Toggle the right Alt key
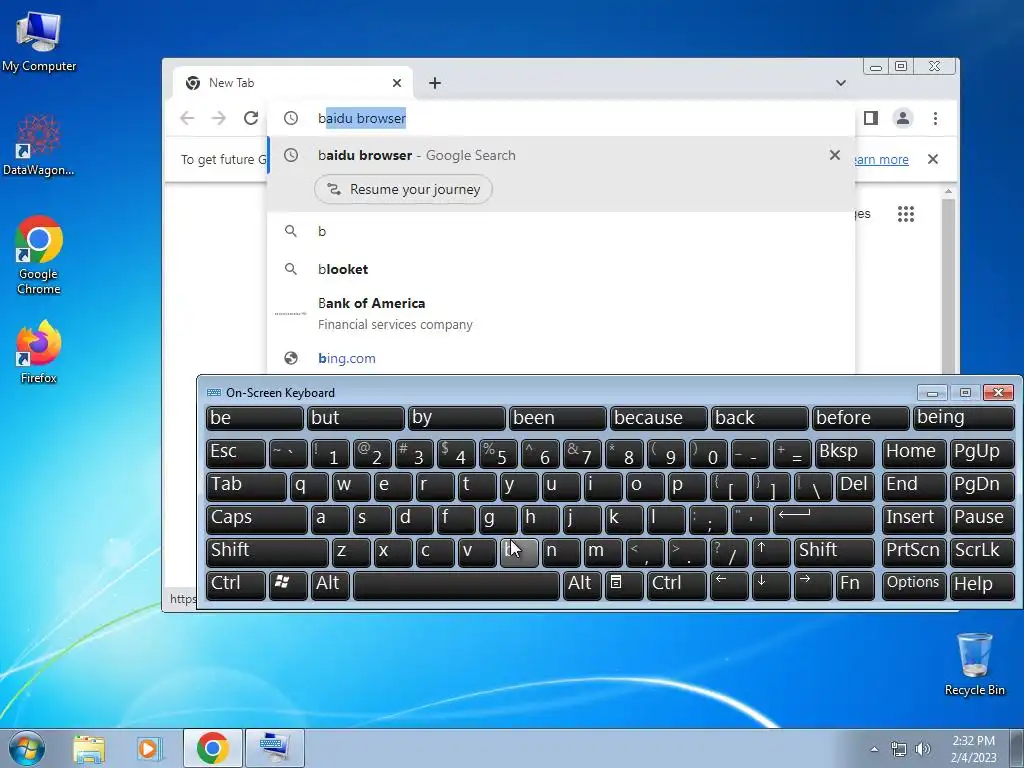The width and height of the screenshot is (1024, 768). coord(582,584)
